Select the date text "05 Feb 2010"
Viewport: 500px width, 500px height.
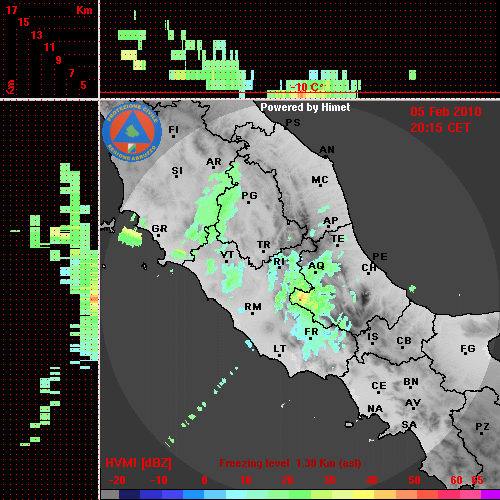pyautogui.click(x=446, y=112)
